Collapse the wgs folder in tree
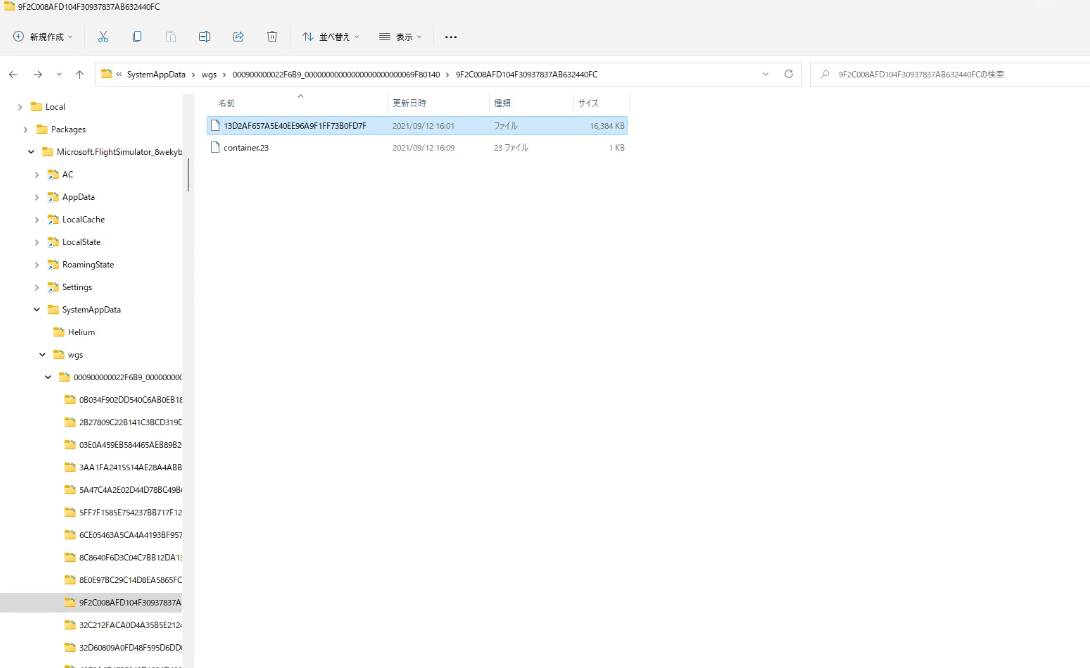This screenshot has width=1090, height=668. [43, 355]
